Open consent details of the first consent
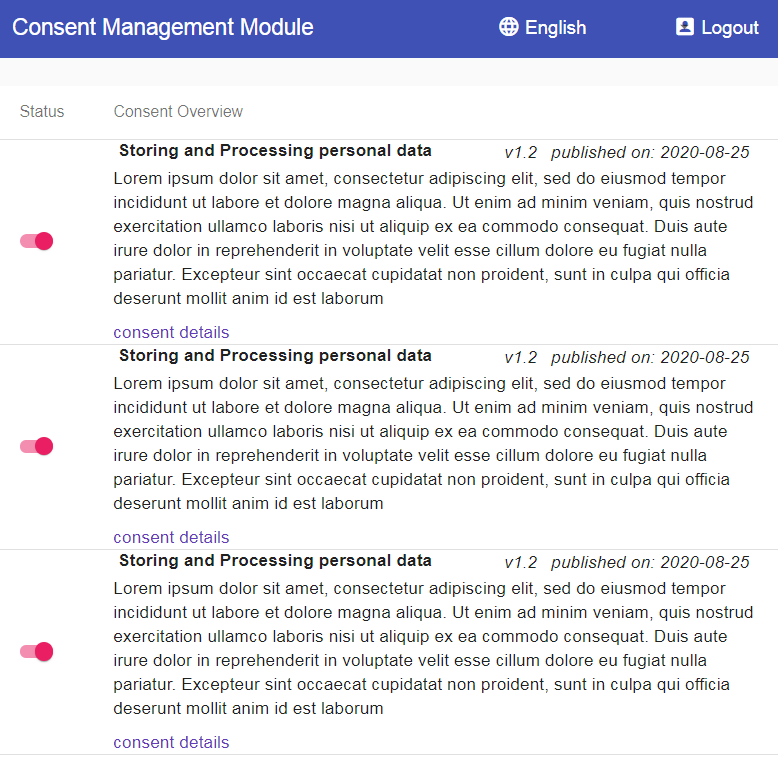Viewport: 778px width, 757px height. point(171,332)
